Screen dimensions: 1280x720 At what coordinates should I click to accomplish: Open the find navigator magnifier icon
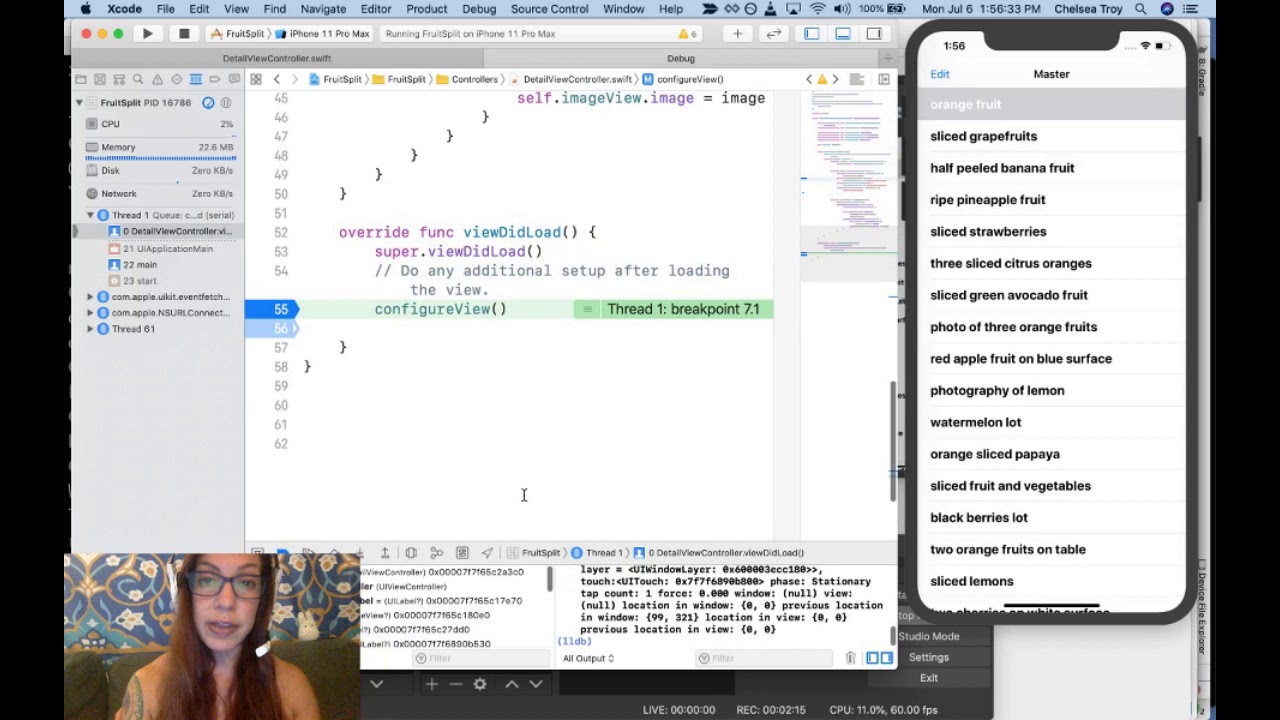click(138, 79)
